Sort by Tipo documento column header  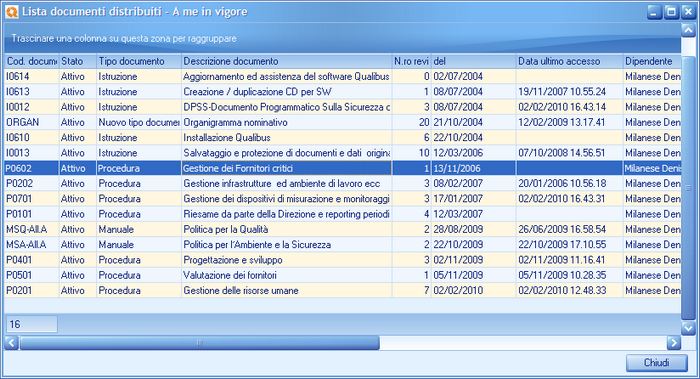(x=139, y=61)
